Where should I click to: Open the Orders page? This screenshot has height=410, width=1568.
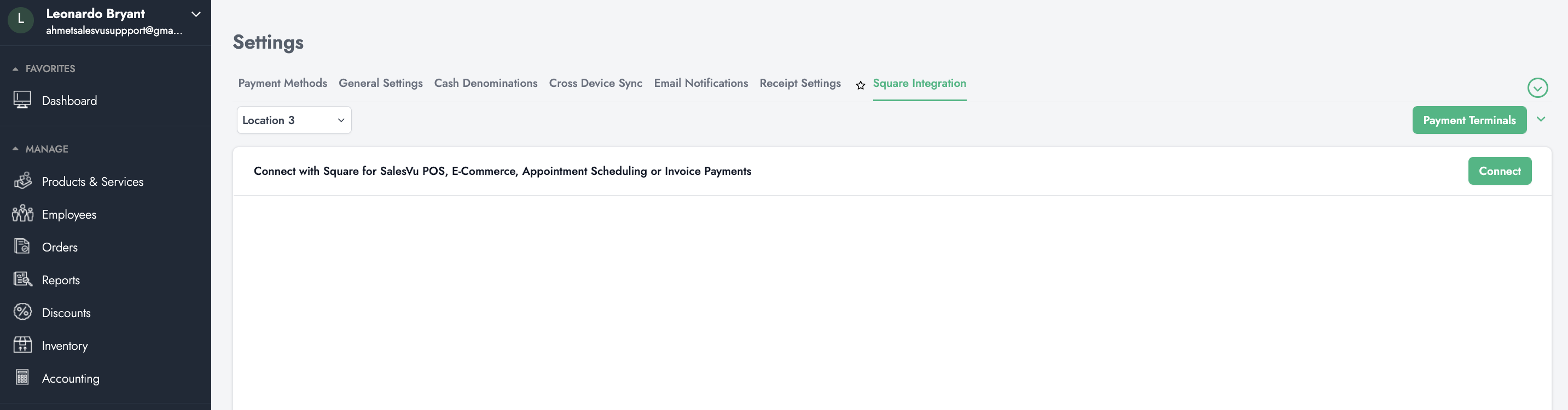(x=60, y=247)
